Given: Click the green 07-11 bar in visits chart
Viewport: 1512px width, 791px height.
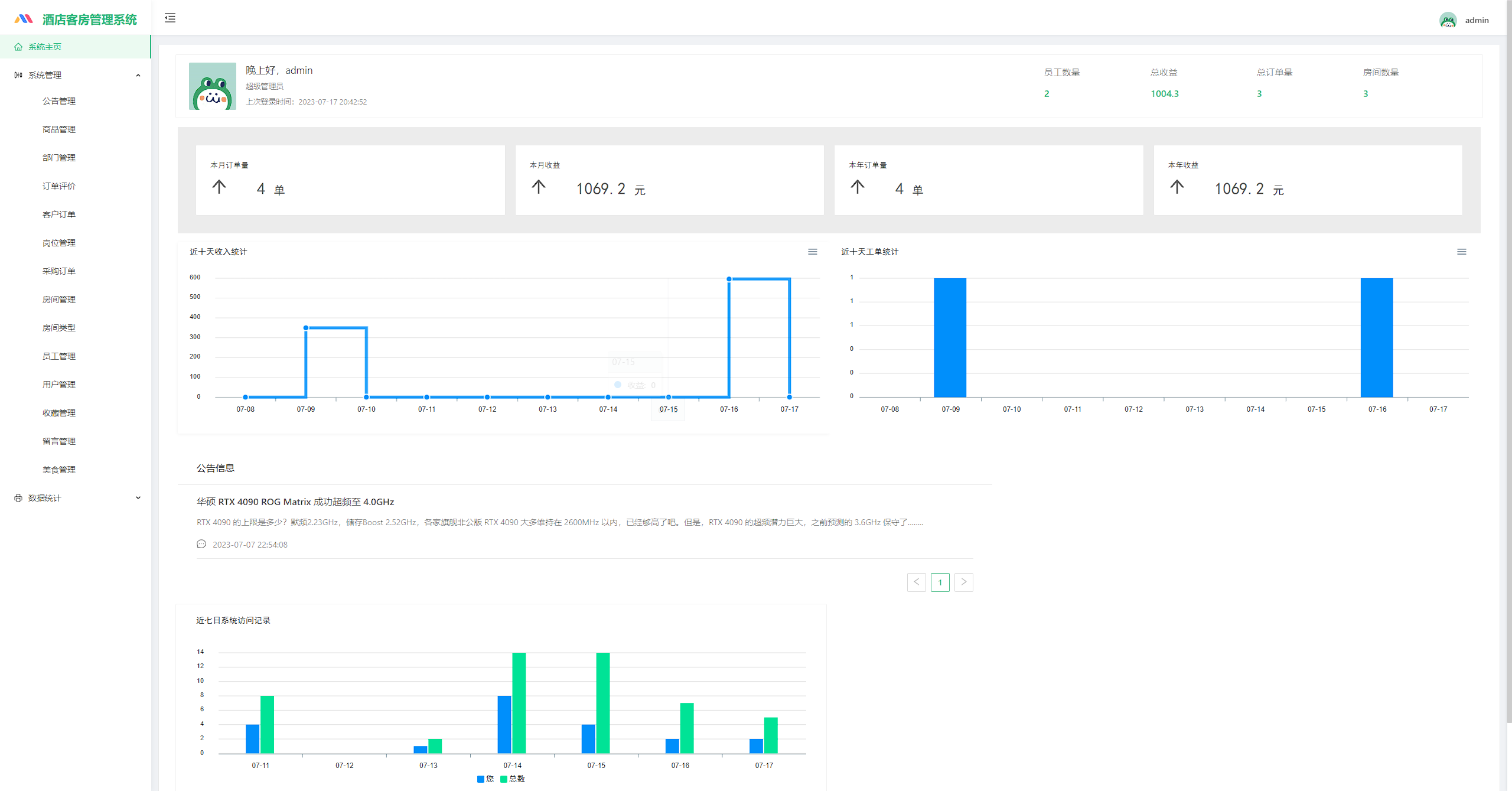Looking at the screenshot, I should tap(268, 724).
